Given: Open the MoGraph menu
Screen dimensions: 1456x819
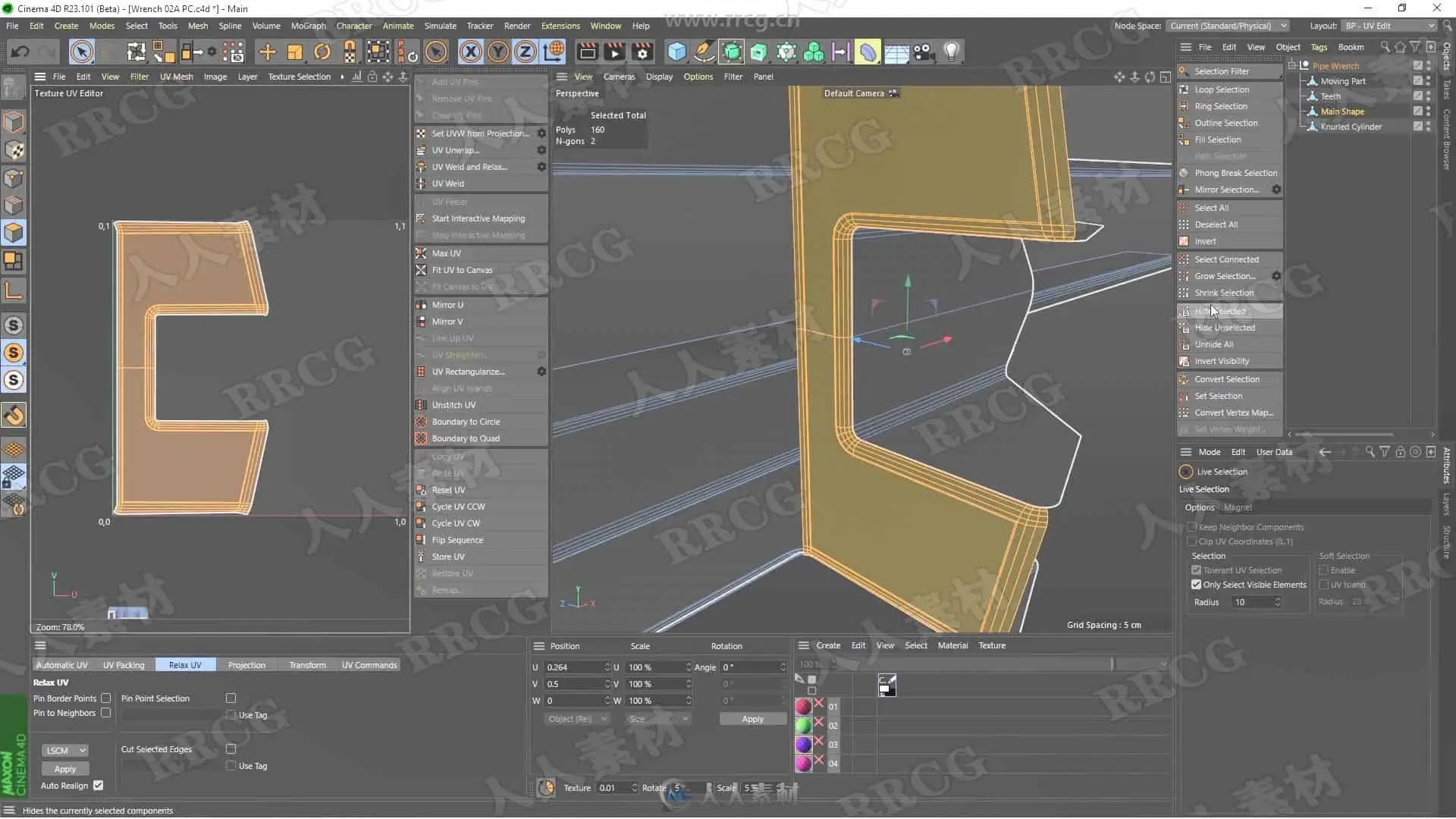Looking at the screenshot, I should click(308, 26).
